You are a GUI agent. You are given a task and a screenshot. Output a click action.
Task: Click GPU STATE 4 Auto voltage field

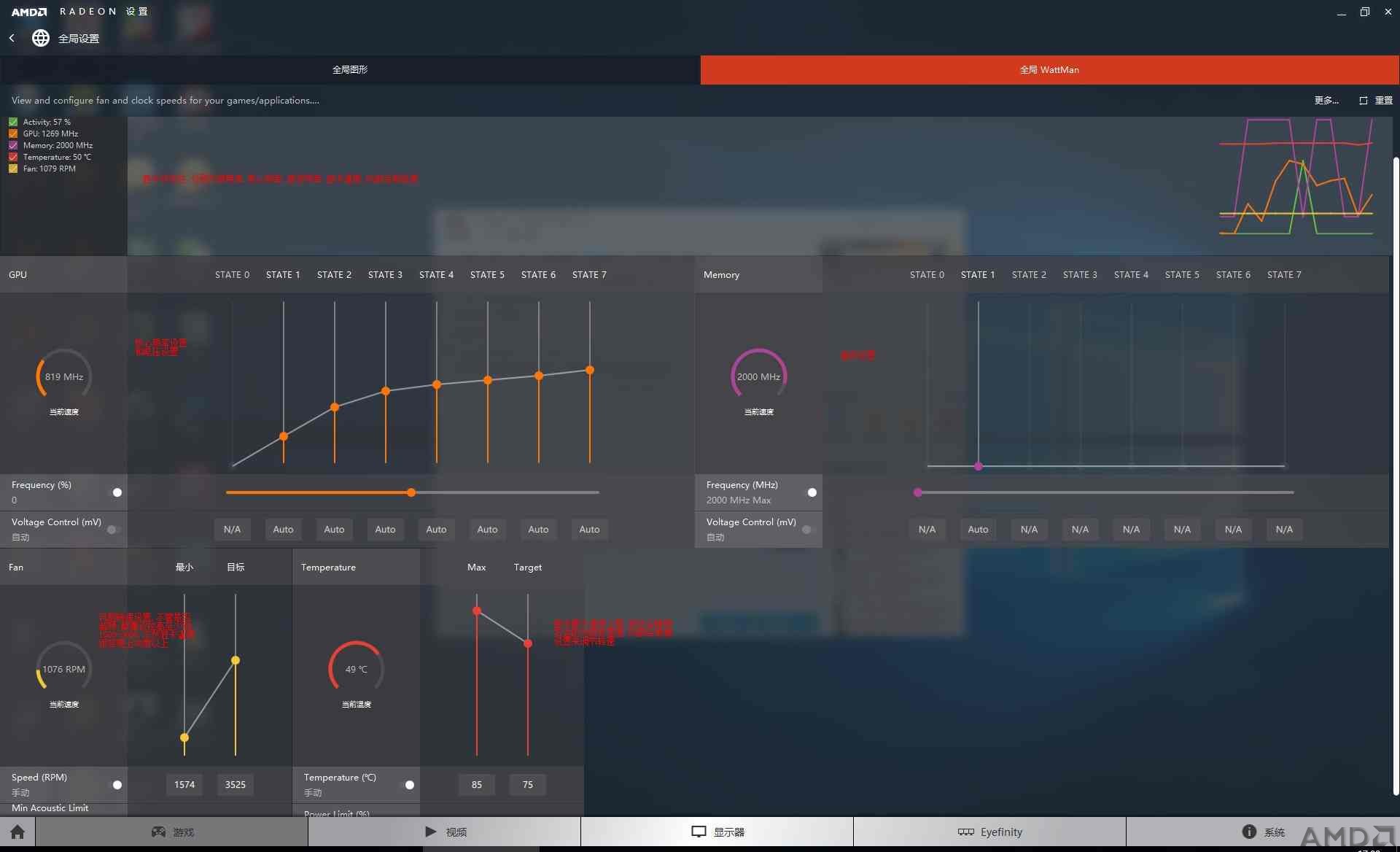(436, 530)
